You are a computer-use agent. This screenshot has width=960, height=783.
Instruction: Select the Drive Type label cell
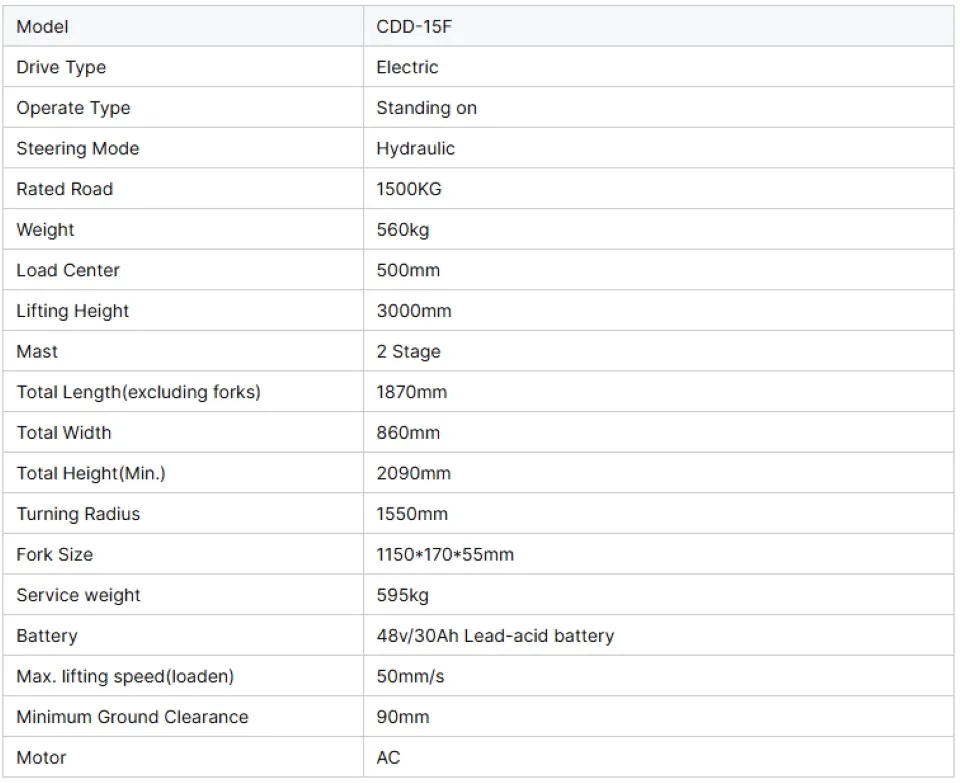(61, 67)
